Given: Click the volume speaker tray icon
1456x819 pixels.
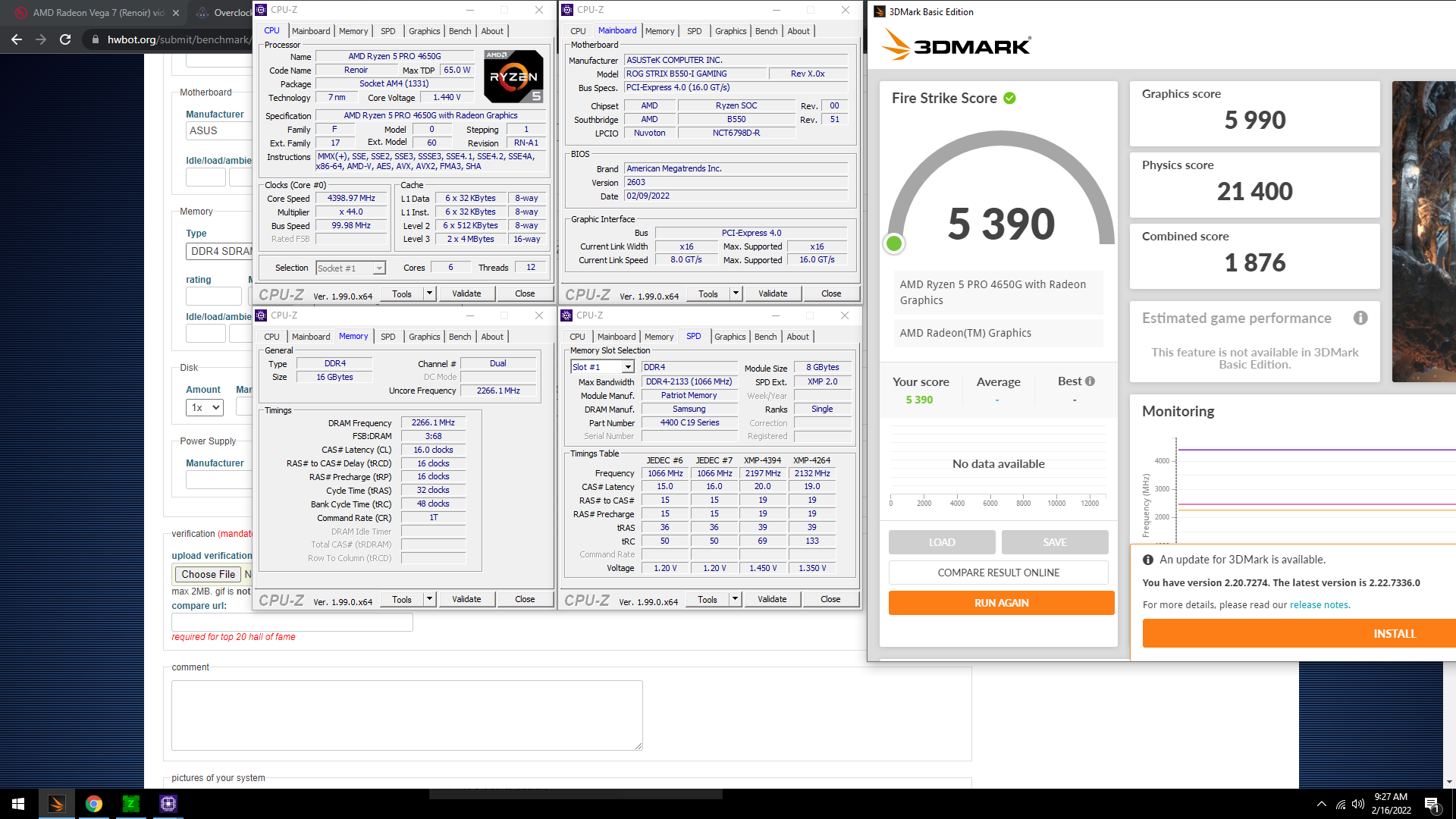Looking at the screenshot, I should point(1358,804).
